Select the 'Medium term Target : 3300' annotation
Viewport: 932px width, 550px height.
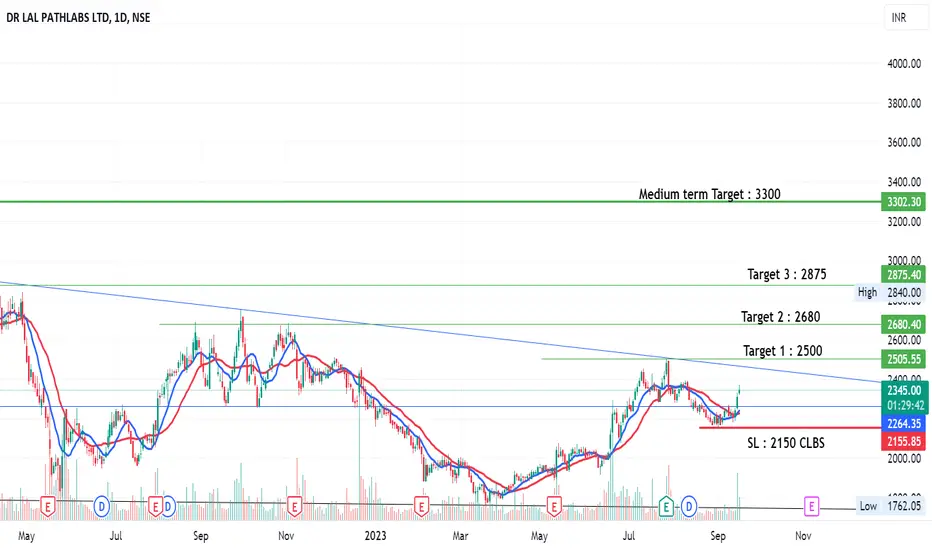tap(710, 194)
